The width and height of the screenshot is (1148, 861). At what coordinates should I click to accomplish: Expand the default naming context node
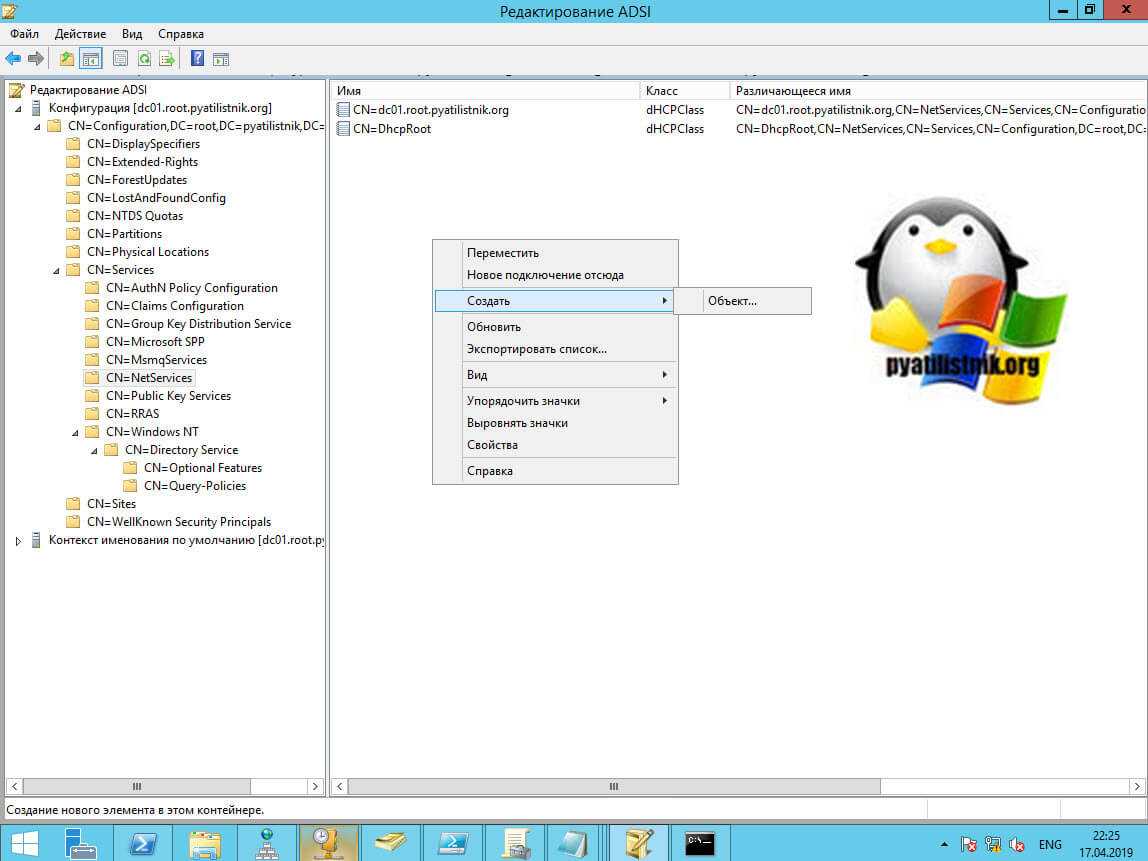pos(18,541)
